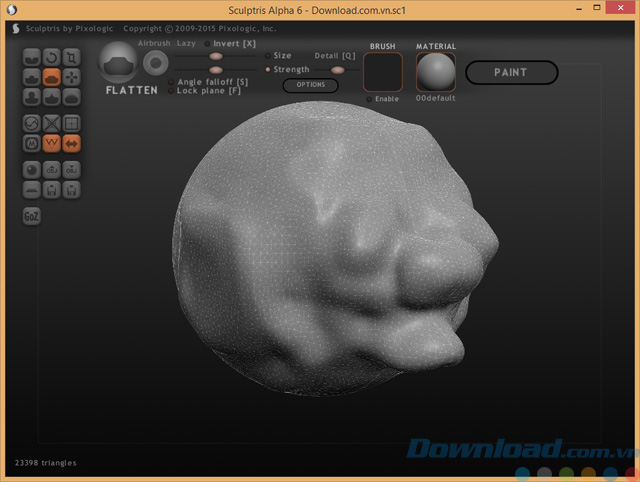Select the orange Flatten tool icon
The height and width of the screenshot is (482, 640).
51,77
